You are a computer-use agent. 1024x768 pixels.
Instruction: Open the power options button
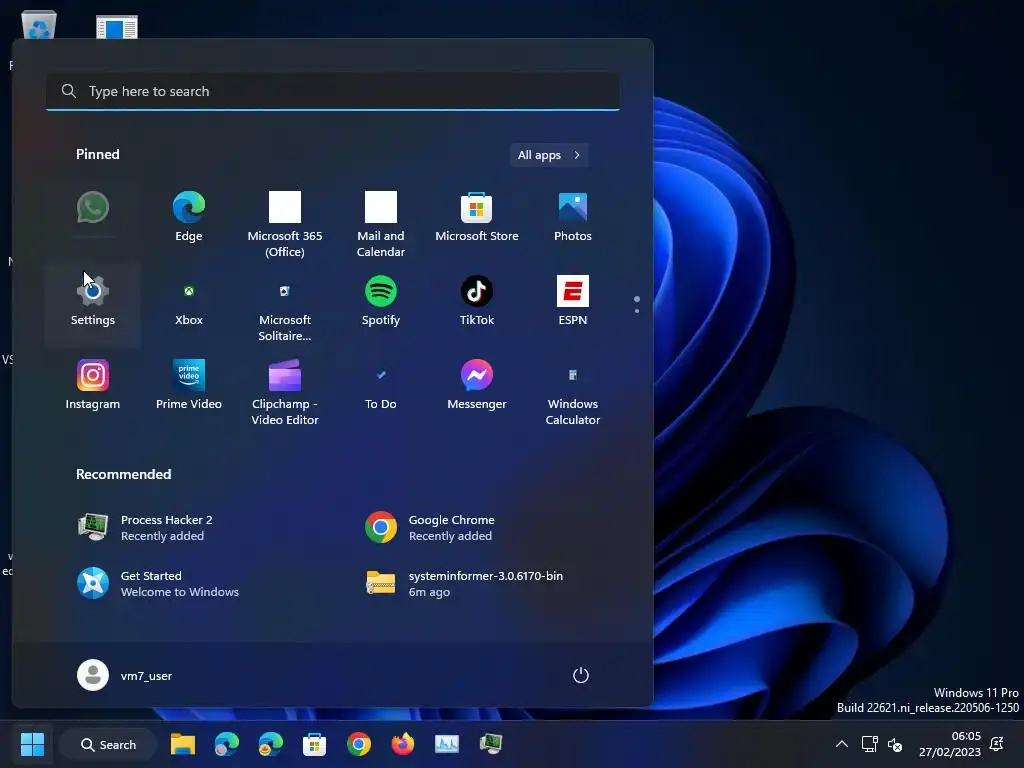click(x=581, y=675)
